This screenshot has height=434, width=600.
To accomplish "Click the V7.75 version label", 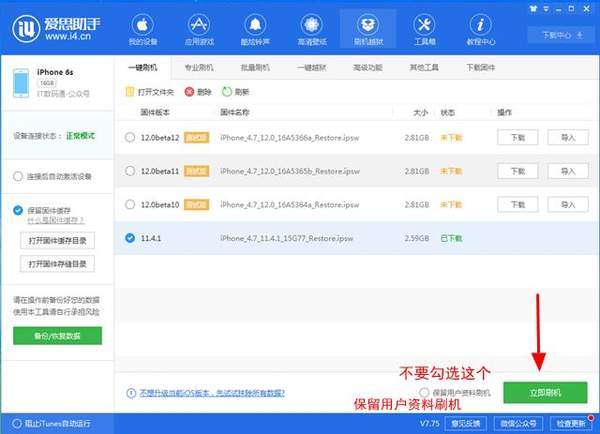I will click(430, 424).
